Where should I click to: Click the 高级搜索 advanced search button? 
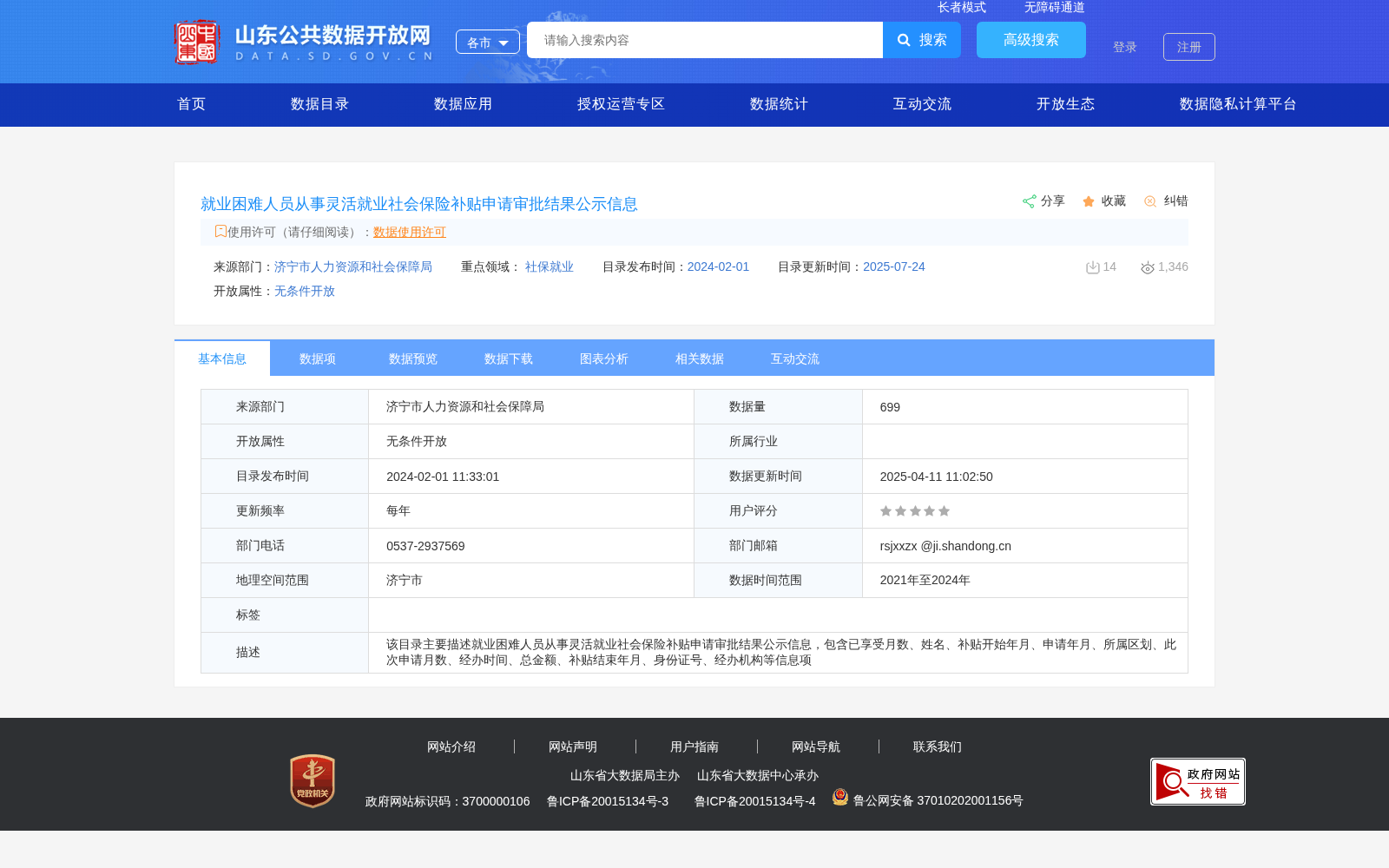click(1031, 40)
